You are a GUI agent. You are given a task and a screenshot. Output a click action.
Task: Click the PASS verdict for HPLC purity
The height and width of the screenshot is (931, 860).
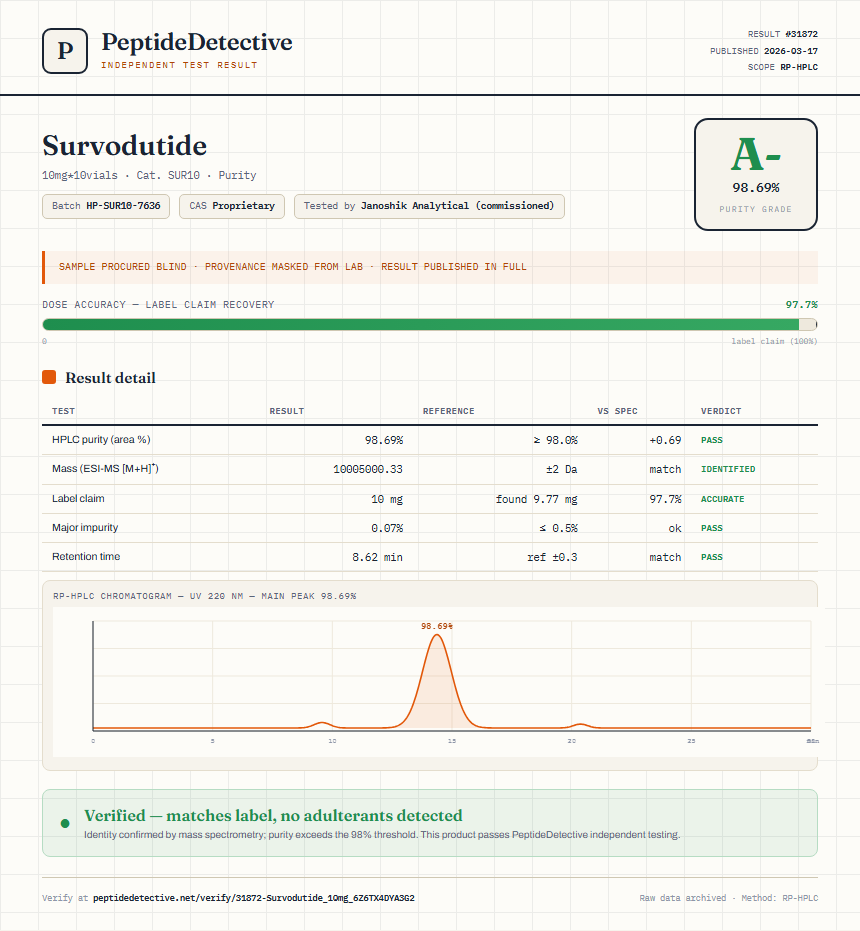[712, 440]
